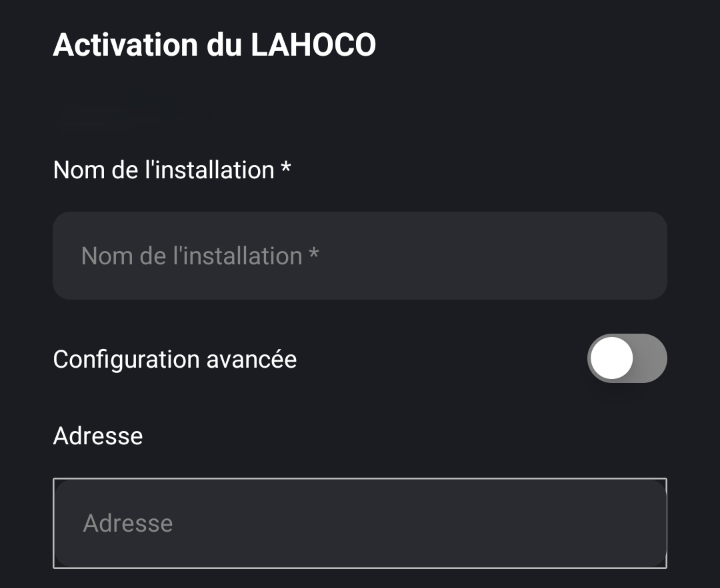
Task: Click inside the Adresse text box
Action: 360,523
